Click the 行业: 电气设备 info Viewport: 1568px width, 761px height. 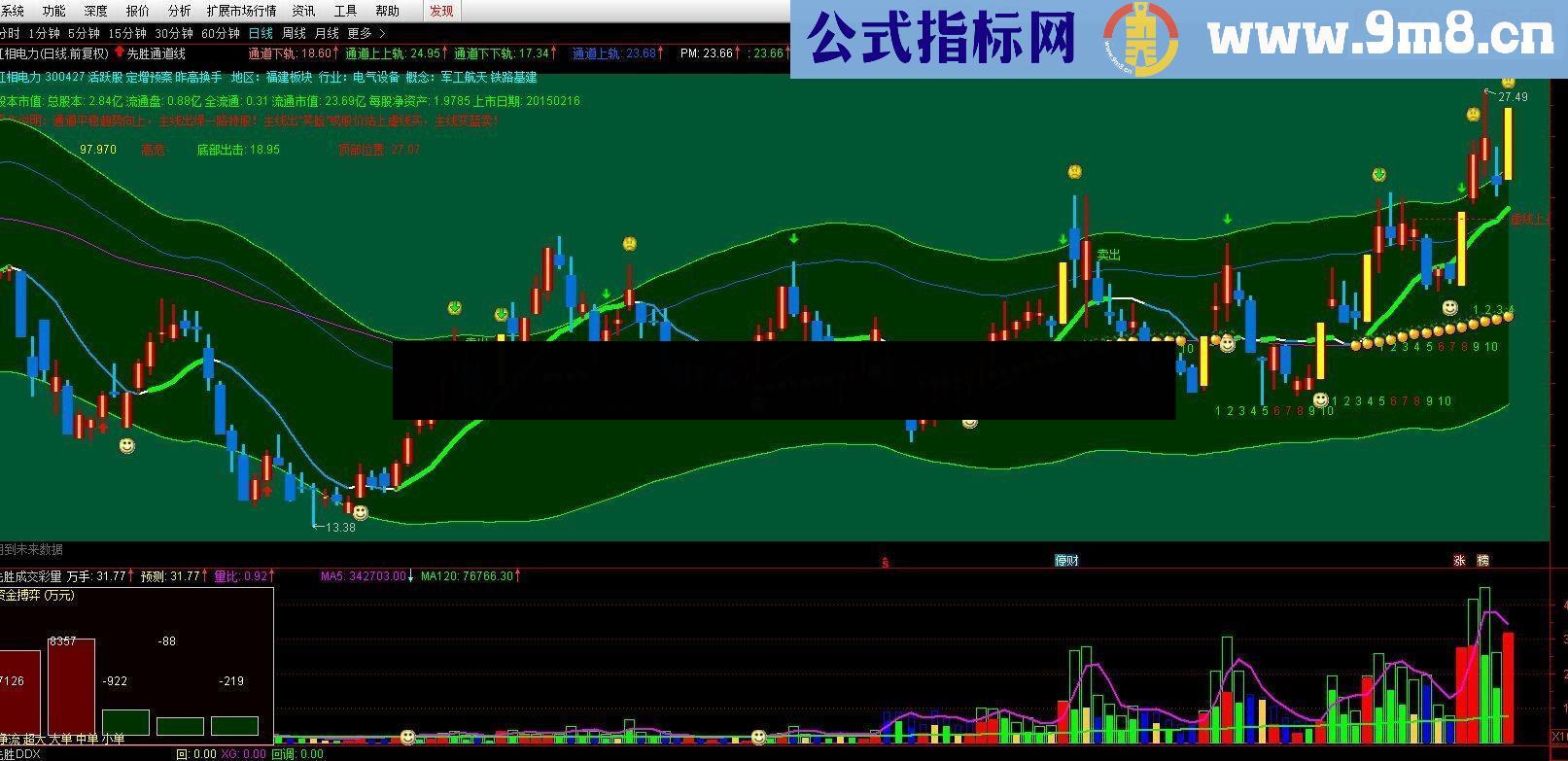click(359, 77)
